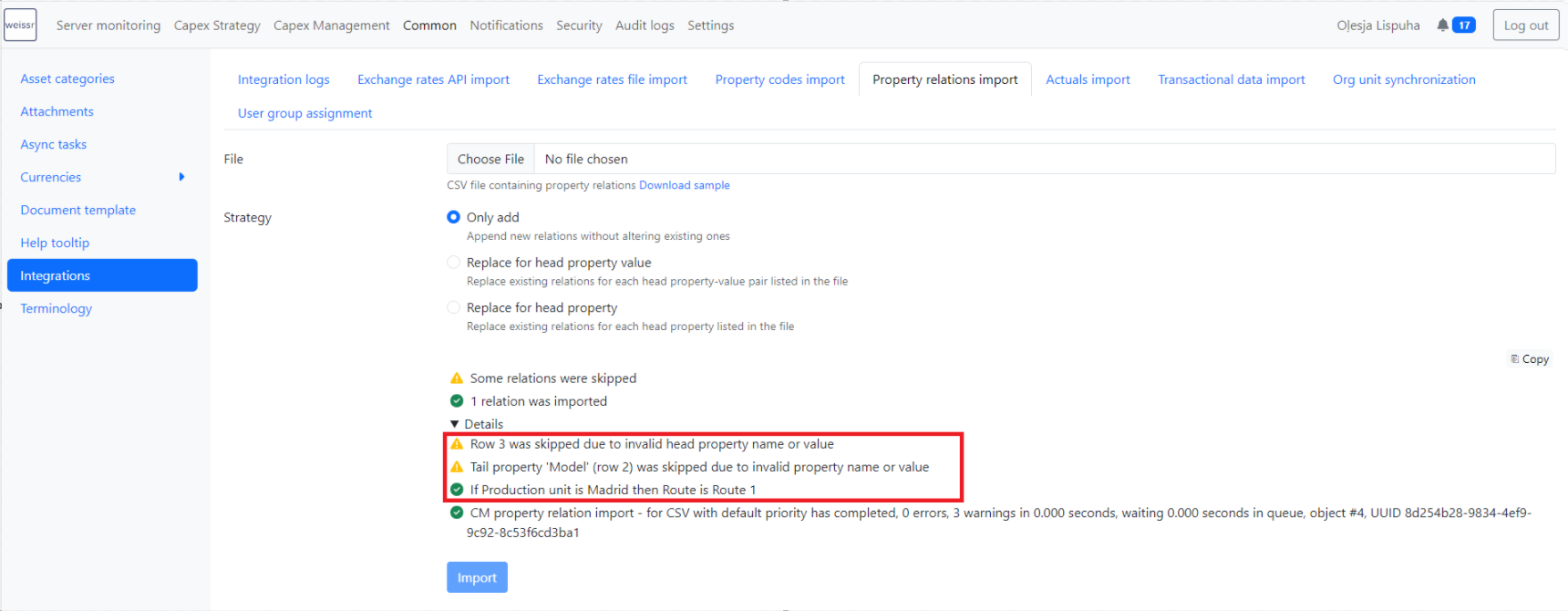Expand the Currencies submenu arrow
The image size is (1568, 611).
coord(181,177)
